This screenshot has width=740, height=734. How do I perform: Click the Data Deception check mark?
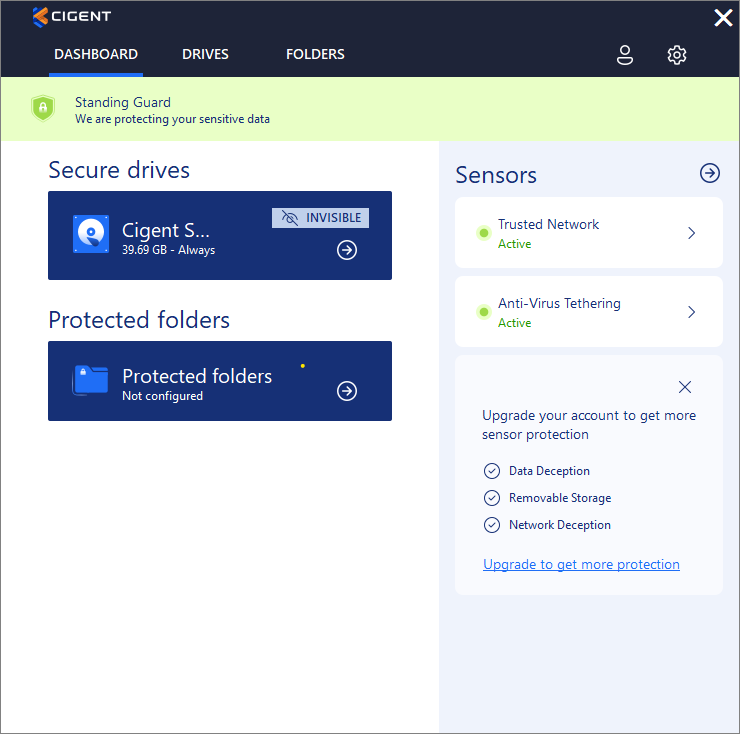click(x=491, y=471)
